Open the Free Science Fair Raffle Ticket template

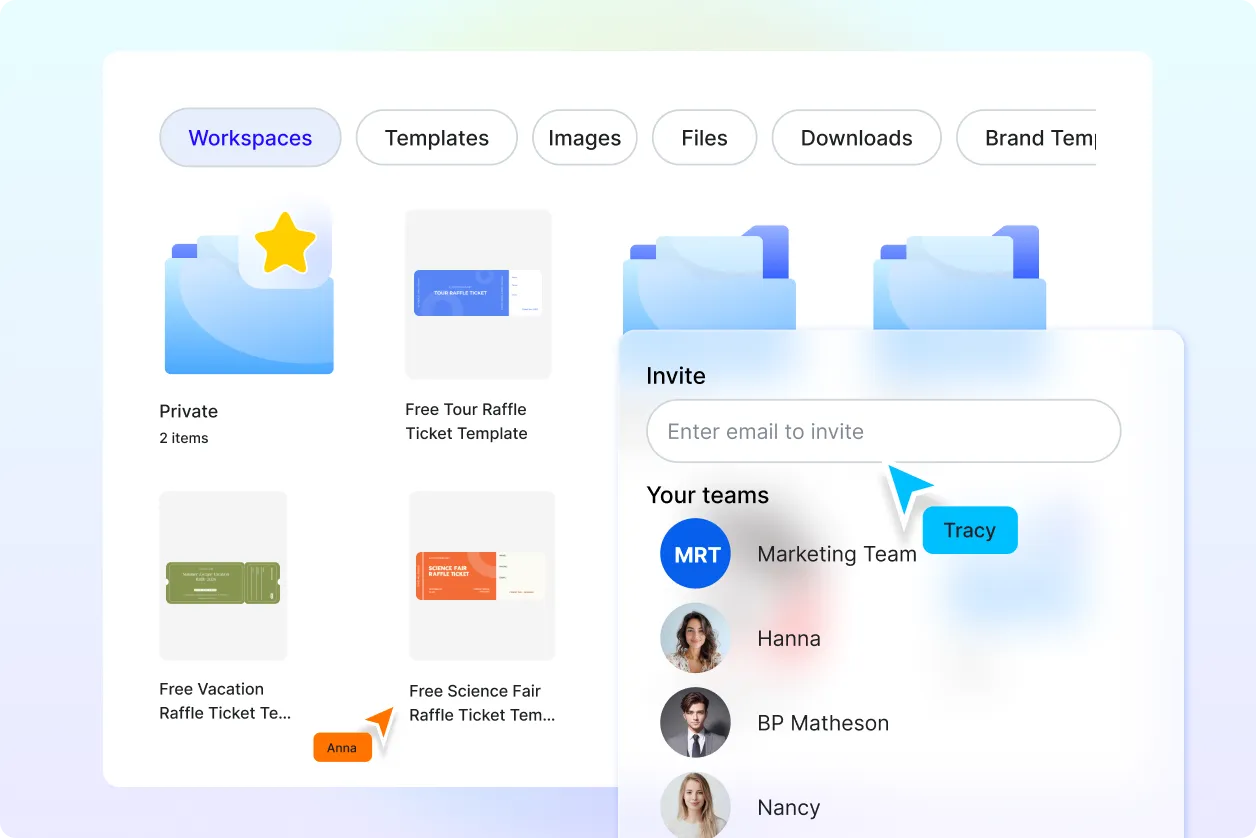tap(481, 575)
